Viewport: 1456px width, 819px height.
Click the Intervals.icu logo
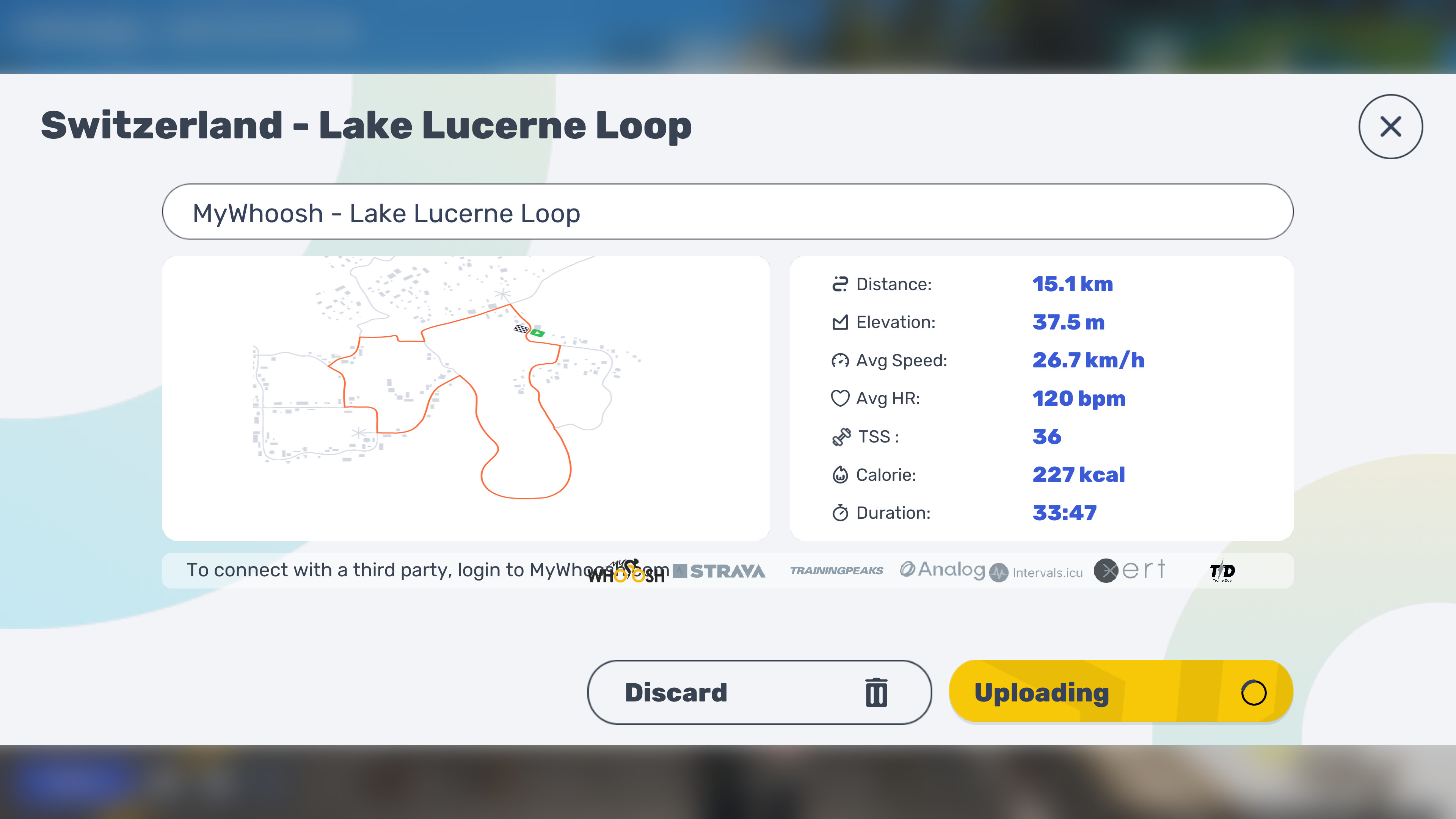point(1036,573)
